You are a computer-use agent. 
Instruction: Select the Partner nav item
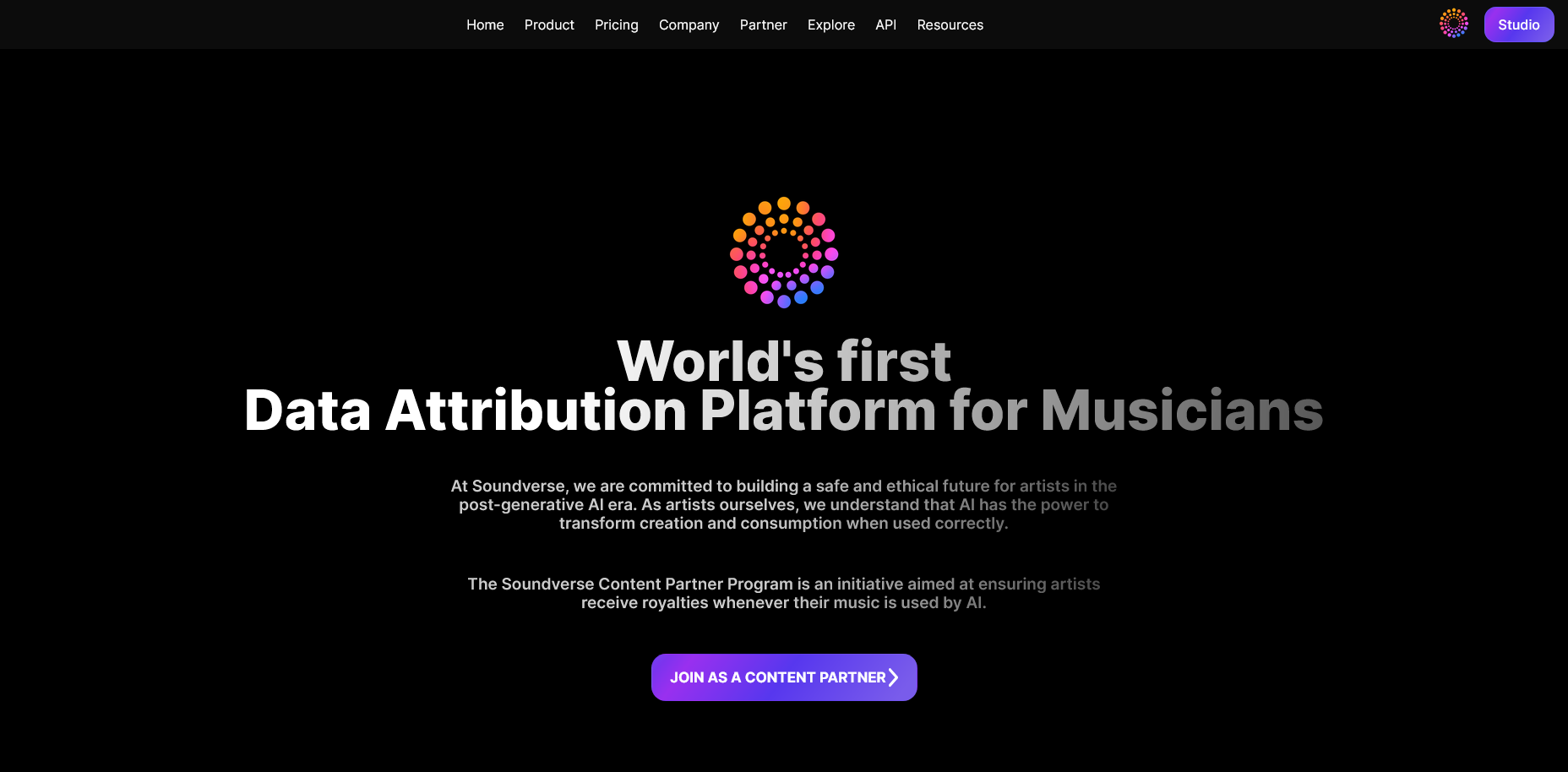[x=764, y=24]
